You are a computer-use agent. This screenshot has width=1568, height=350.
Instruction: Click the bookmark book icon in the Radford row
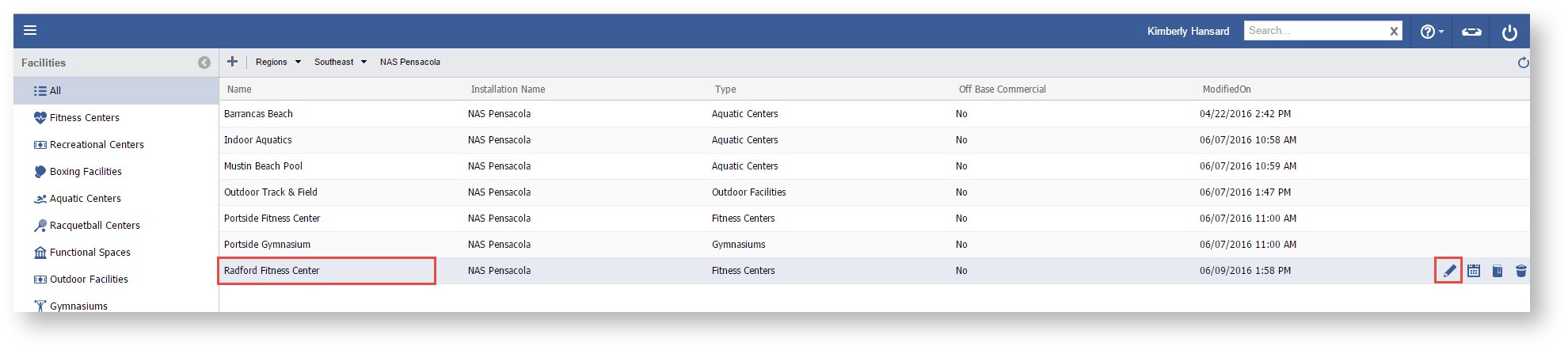(1498, 271)
